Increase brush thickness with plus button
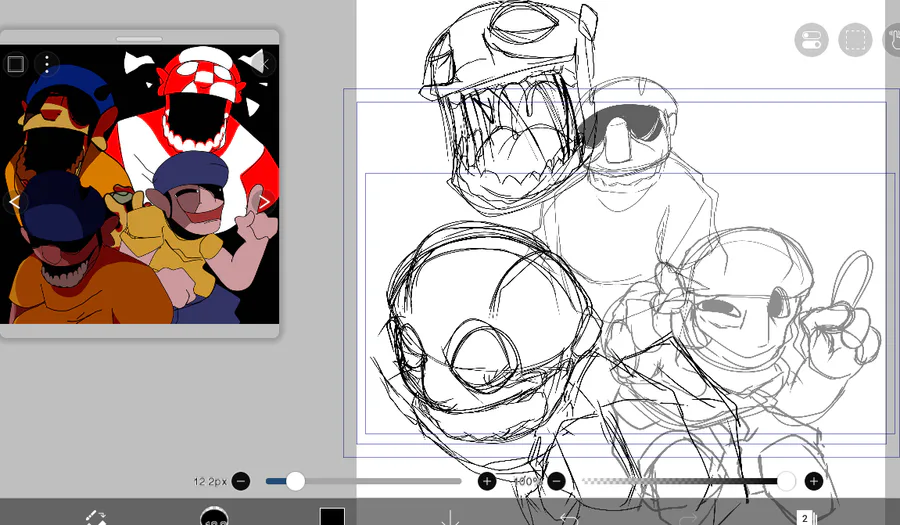 point(487,481)
